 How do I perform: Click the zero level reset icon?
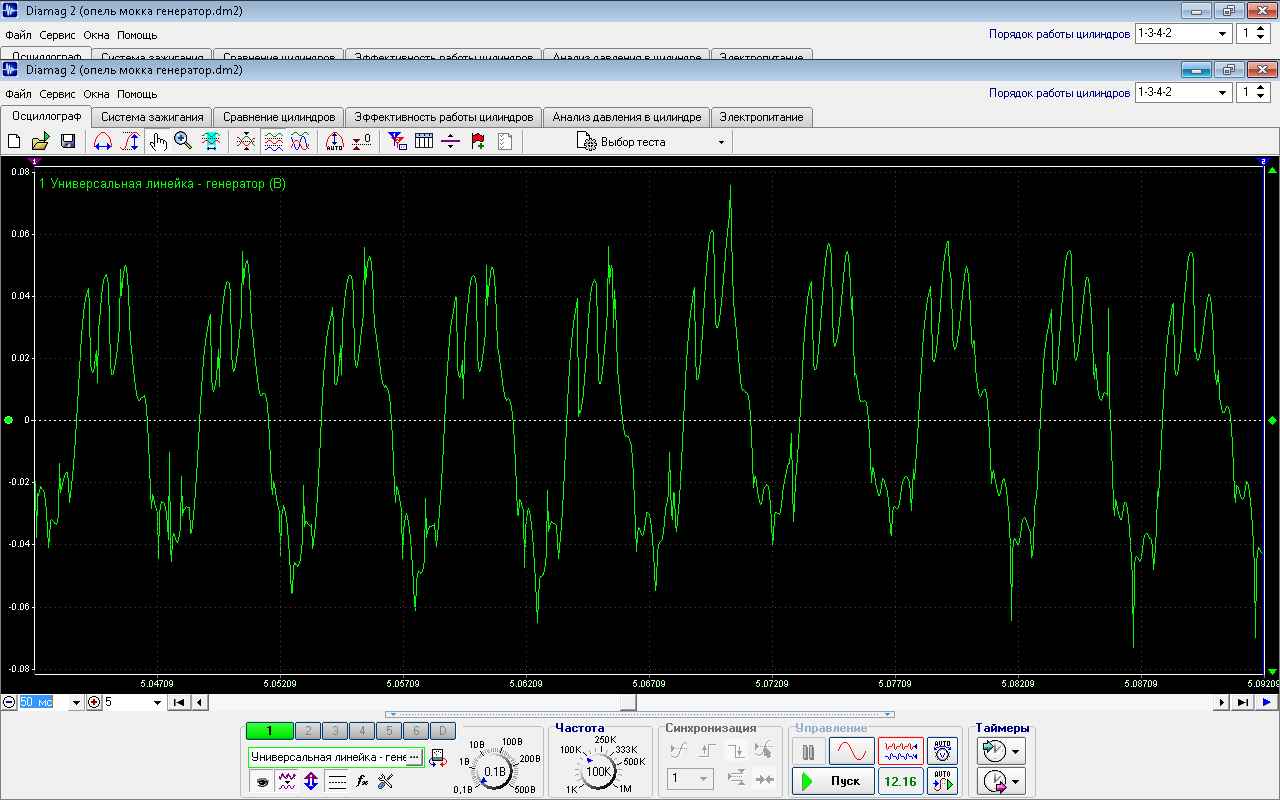[362, 142]
